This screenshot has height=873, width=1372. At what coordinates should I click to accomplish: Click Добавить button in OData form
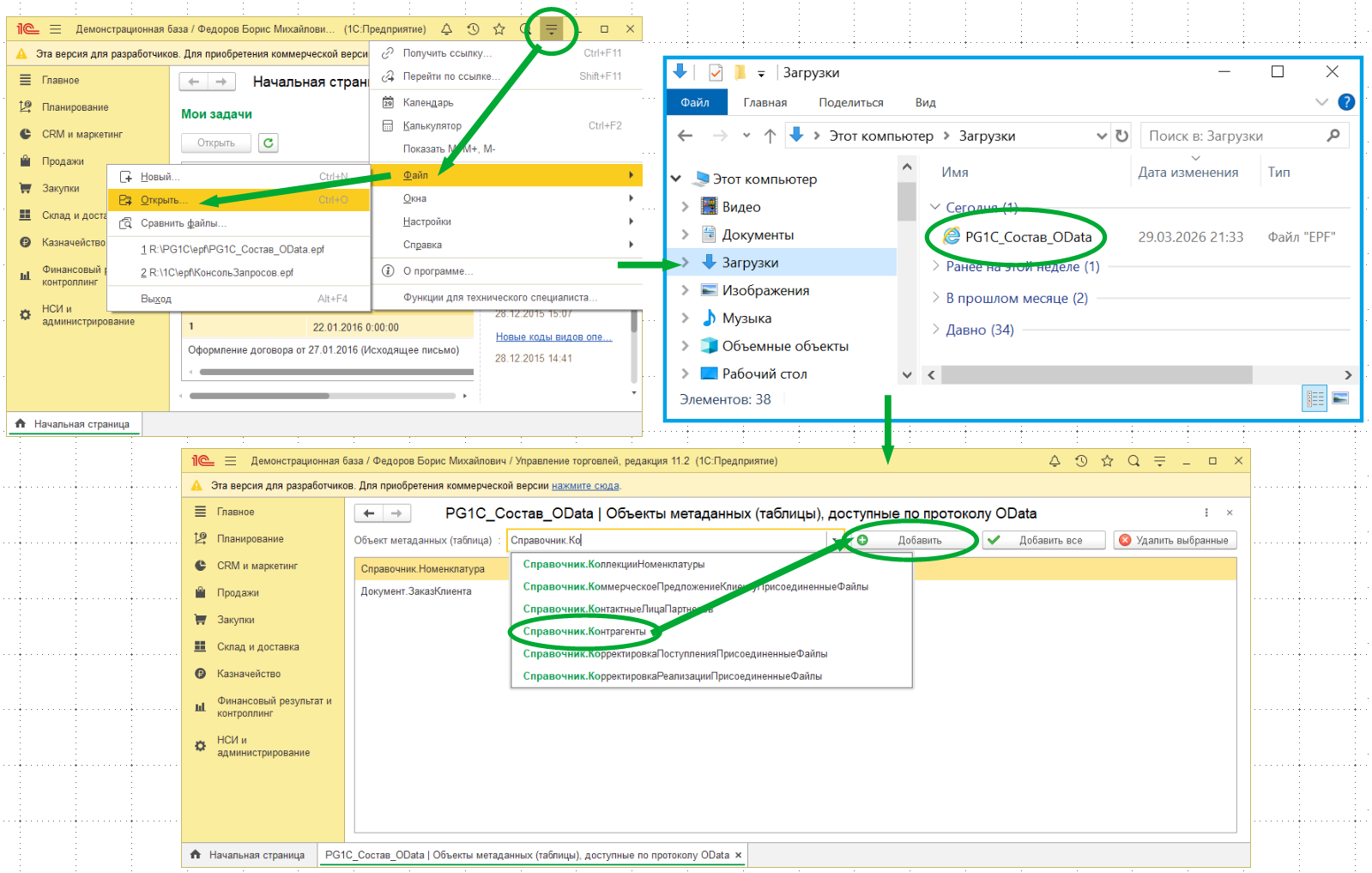[x=912, y=541]
